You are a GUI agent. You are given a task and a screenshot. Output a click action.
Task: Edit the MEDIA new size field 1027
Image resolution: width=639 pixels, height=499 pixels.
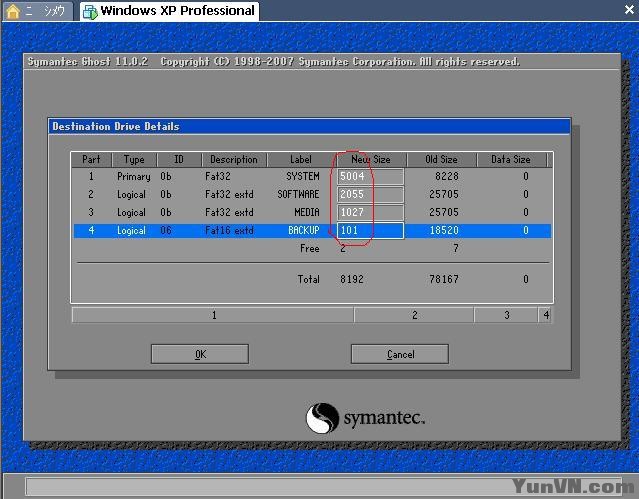pyautogui.click(x=370, y=212)
